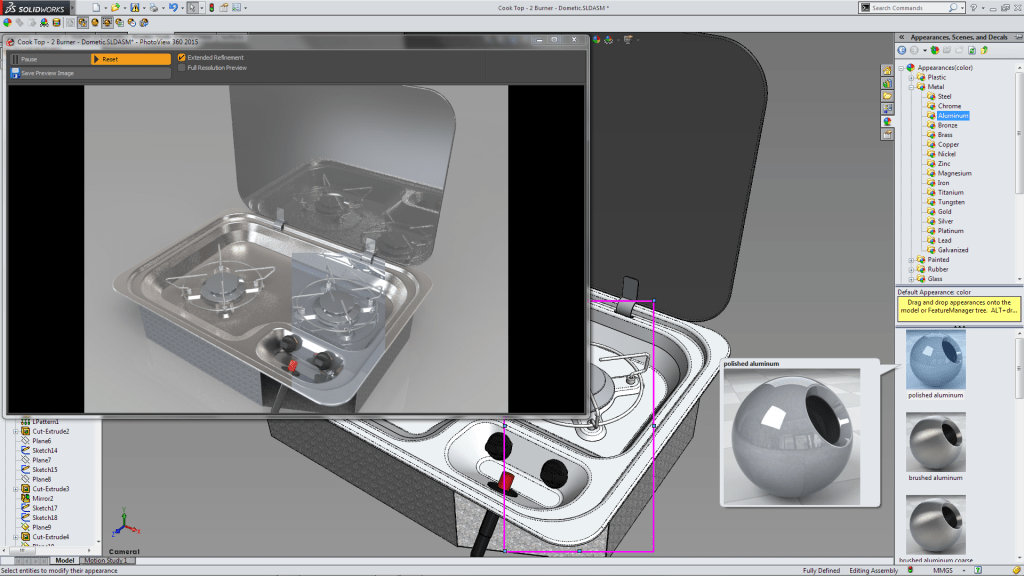1024x576 pixels.
Task: Enable the Full Resolution Preview checkbox
Action: pos(181,68)
